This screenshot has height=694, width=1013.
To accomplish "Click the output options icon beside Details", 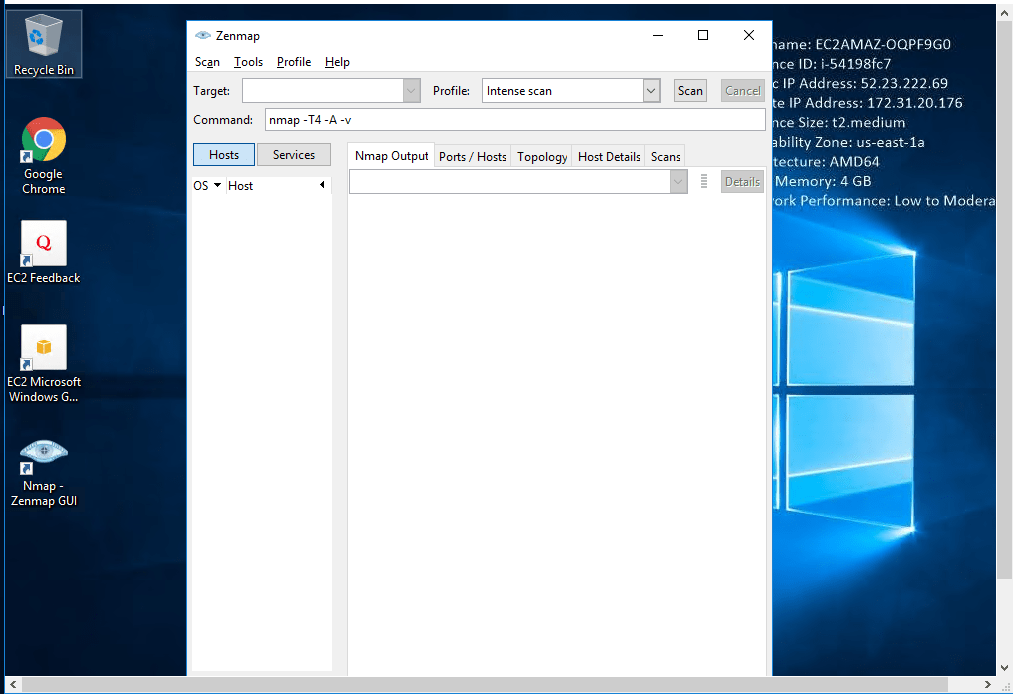I will tap(704, 181).
